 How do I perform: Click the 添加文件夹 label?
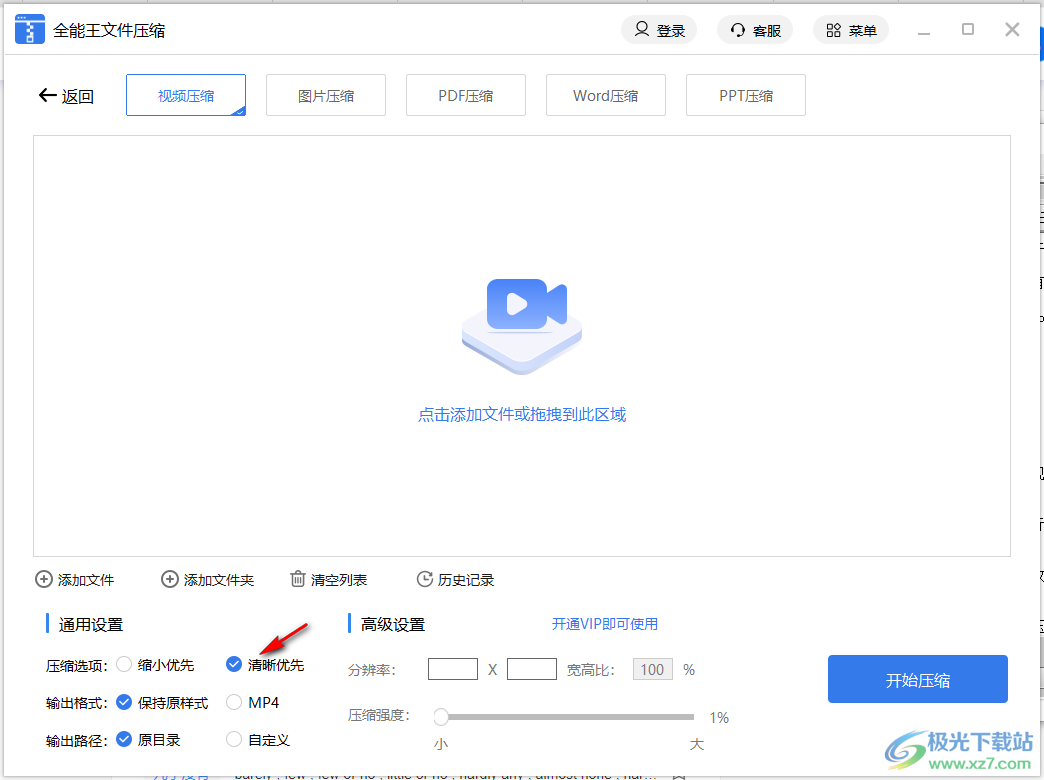(219, 580)
